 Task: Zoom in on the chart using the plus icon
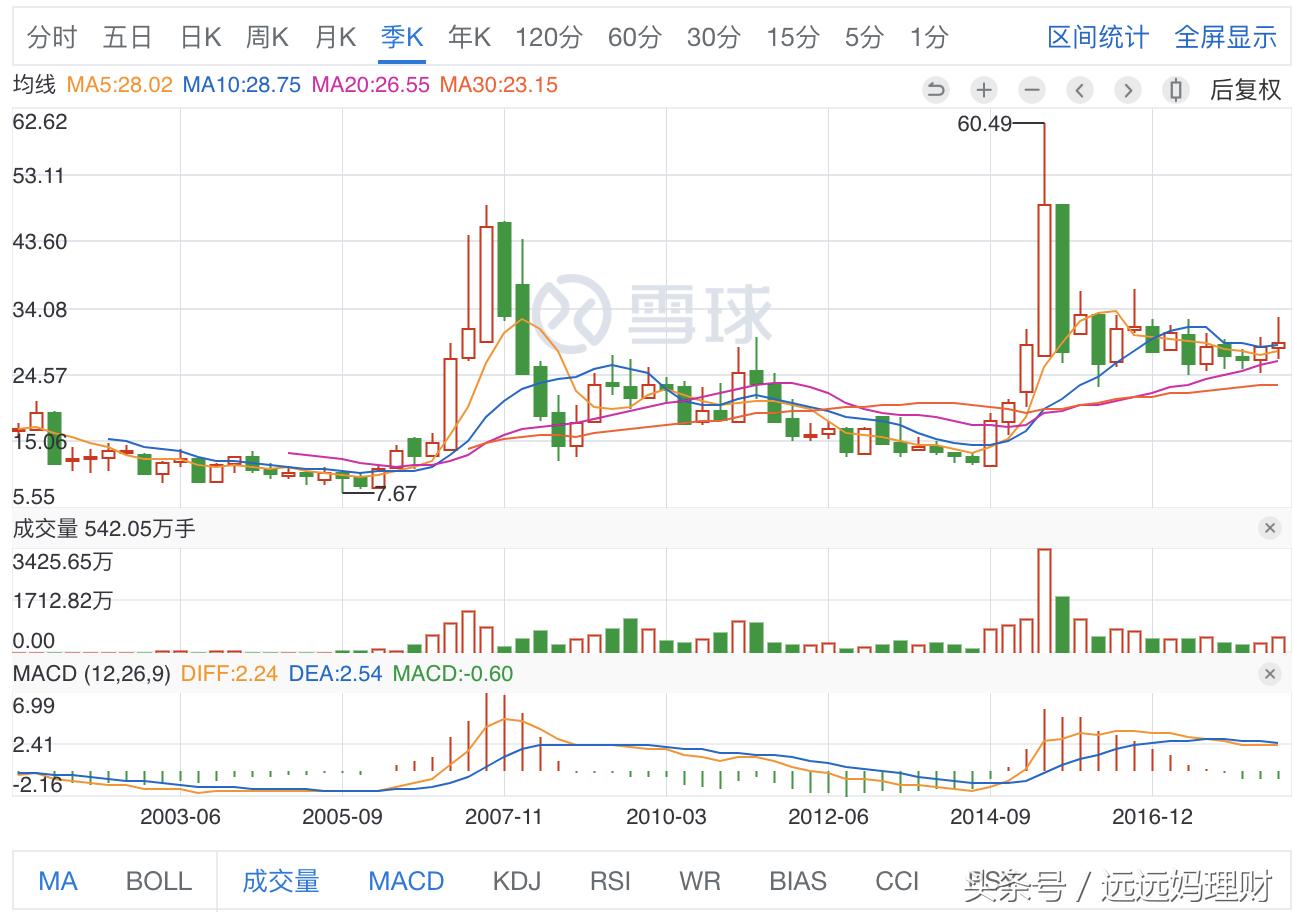pos(984,90)
